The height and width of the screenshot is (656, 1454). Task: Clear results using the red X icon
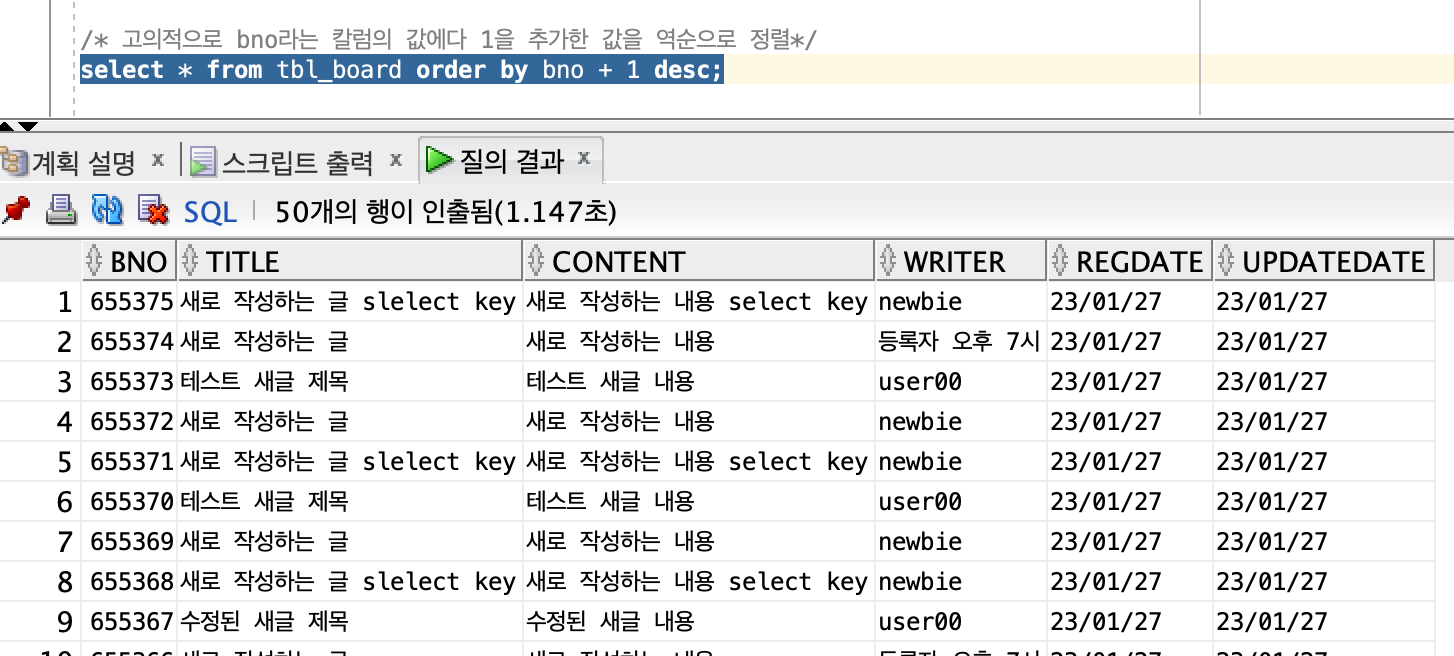coord(153,211)
